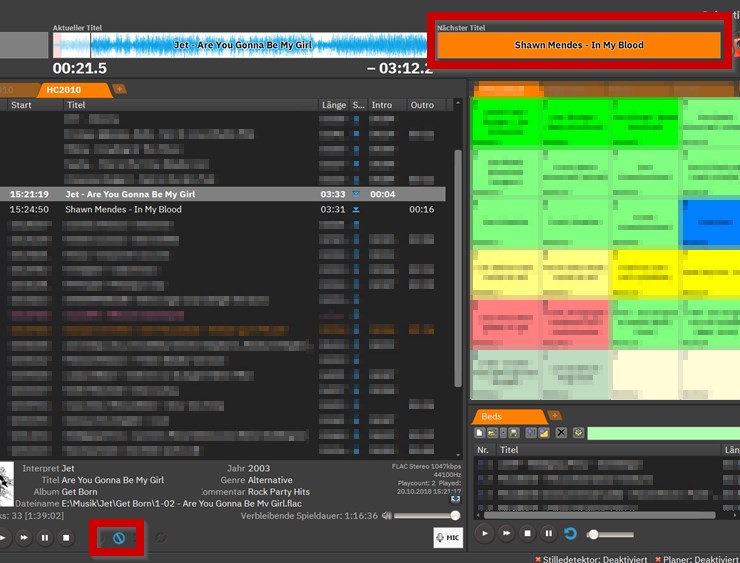
Task: Click start time 15:21:19
Action: coord(29,194)
